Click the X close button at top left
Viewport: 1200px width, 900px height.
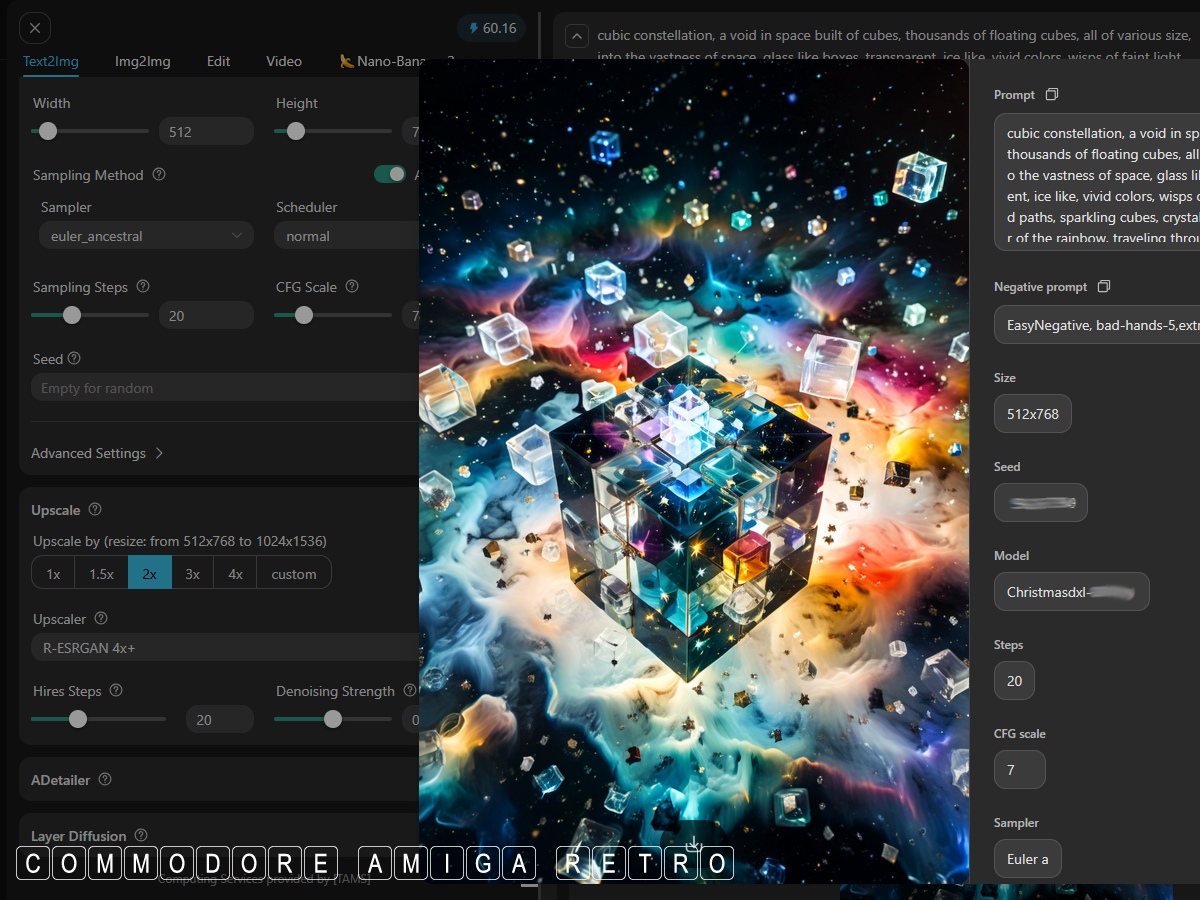(35, 28)
